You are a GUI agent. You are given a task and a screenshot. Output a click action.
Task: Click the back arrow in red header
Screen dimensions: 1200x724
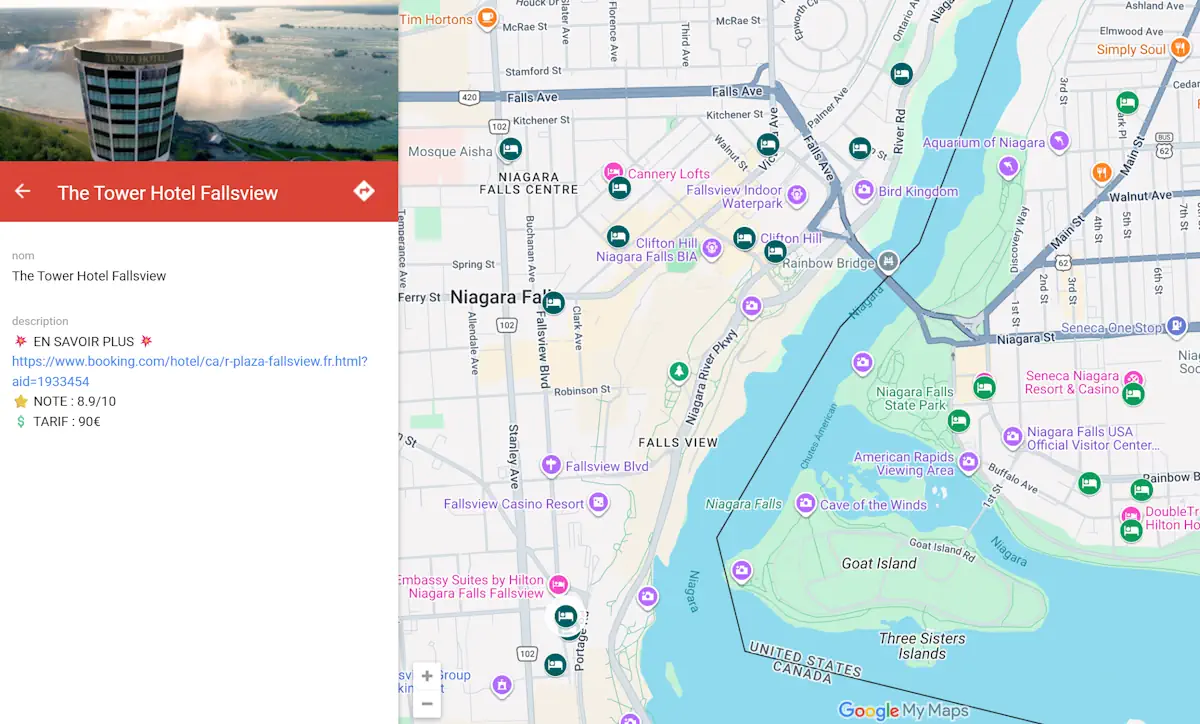pos(23,192)
